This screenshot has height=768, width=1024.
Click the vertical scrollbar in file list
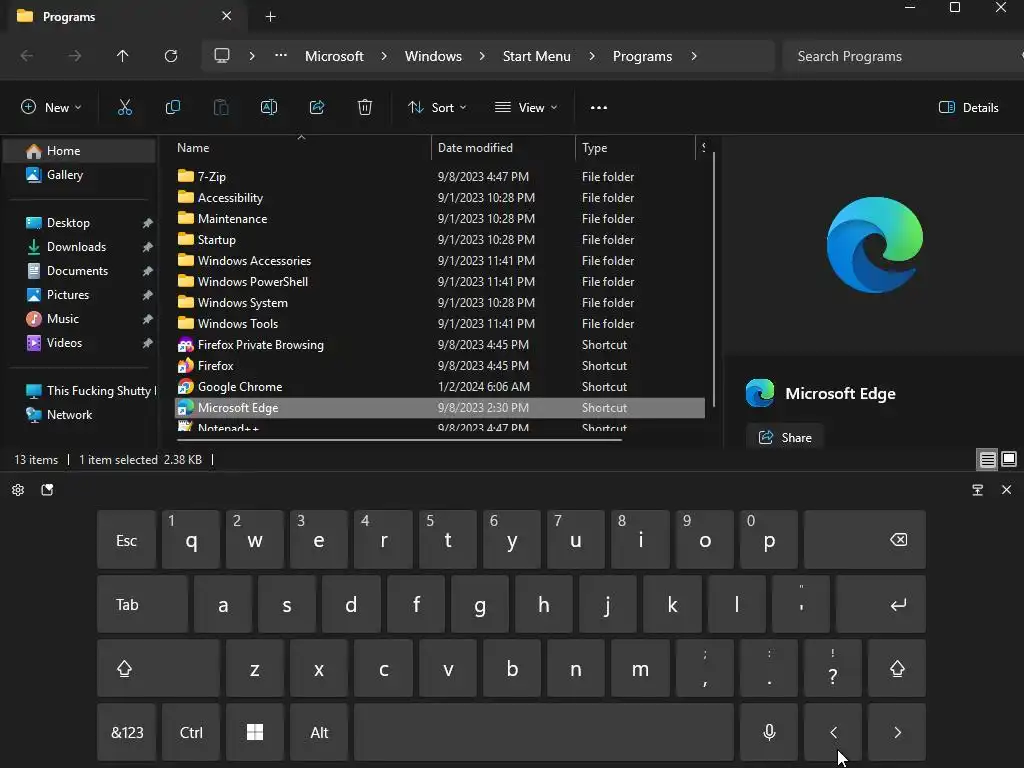[714, 280]
